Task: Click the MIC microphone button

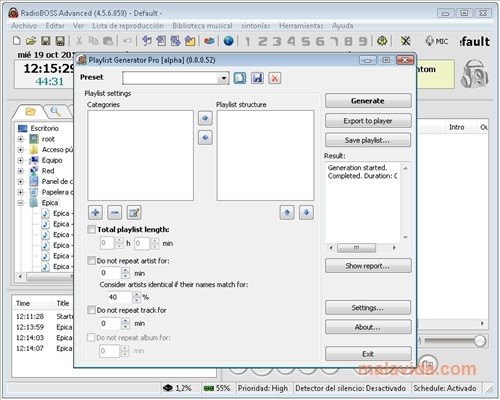Action: [437, 41]
